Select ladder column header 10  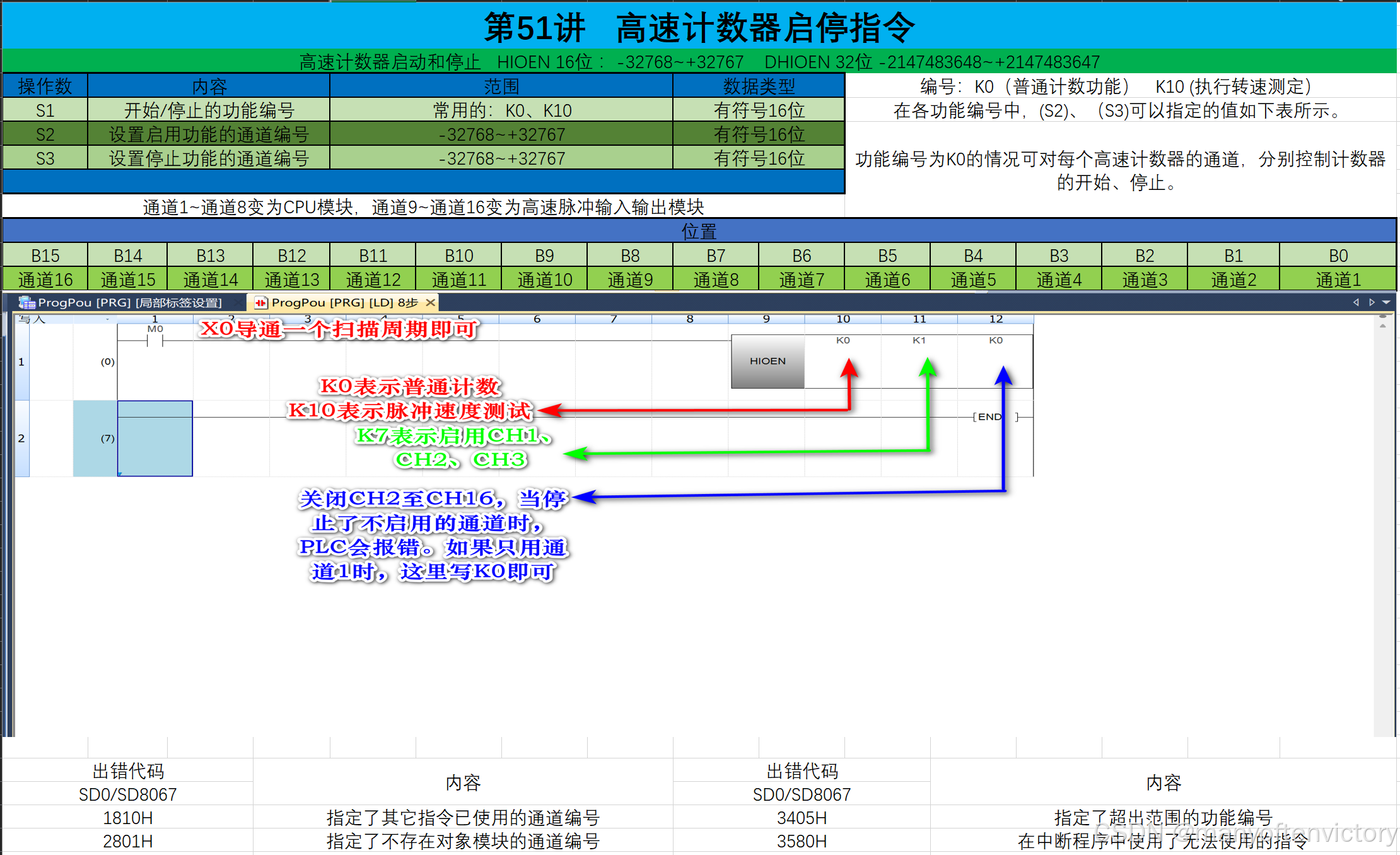coord(843,319)
